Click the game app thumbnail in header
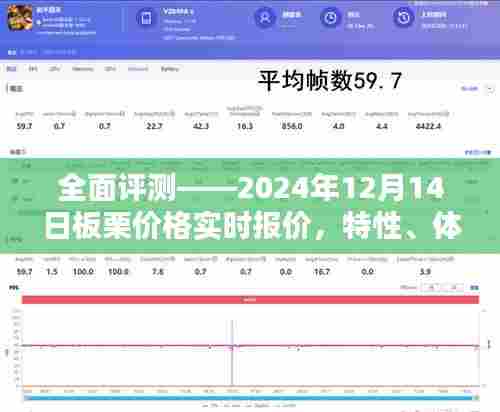 20,18
